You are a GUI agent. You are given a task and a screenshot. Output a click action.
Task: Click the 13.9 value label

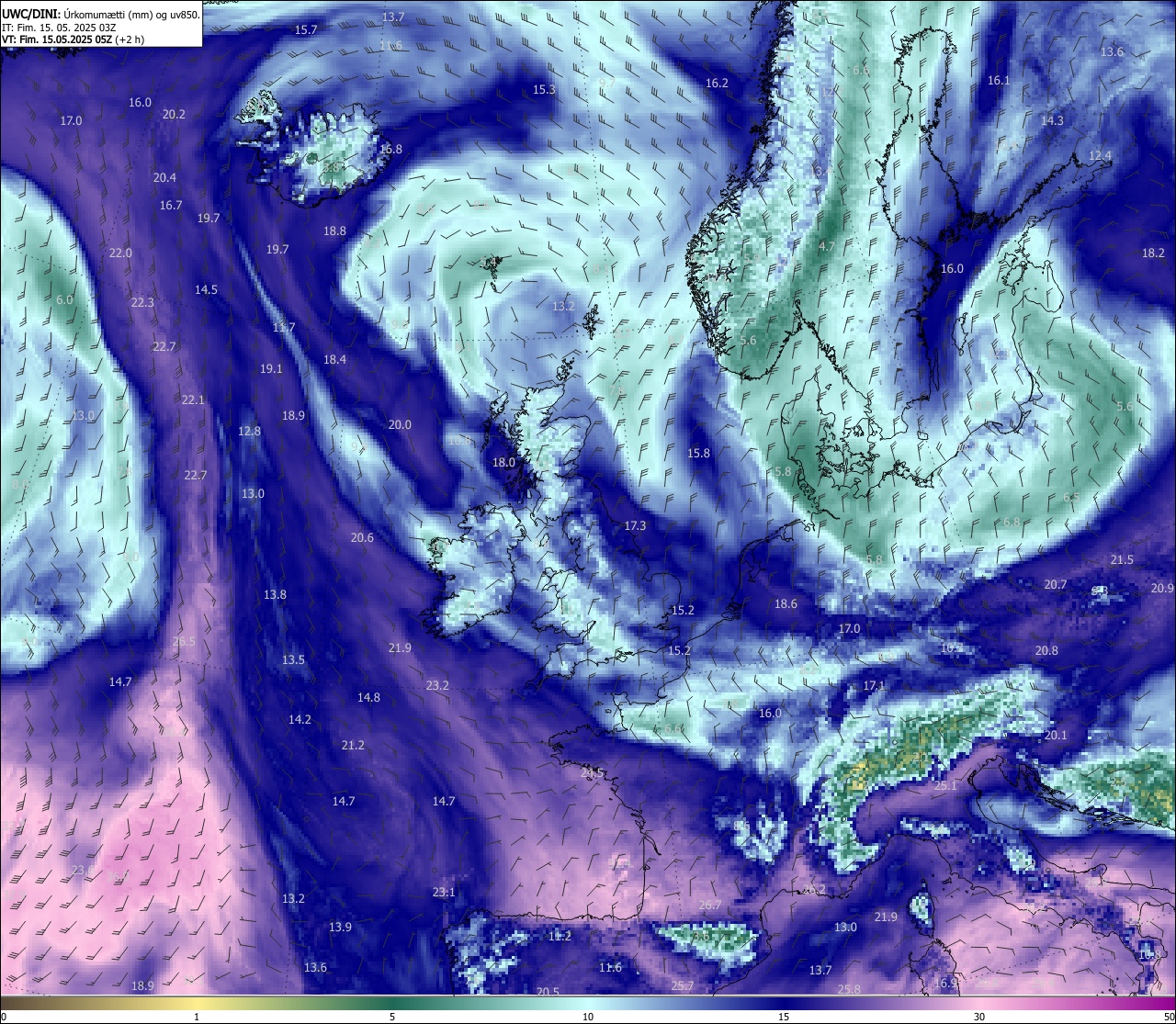pyautogui.click(x=340, y=928)
